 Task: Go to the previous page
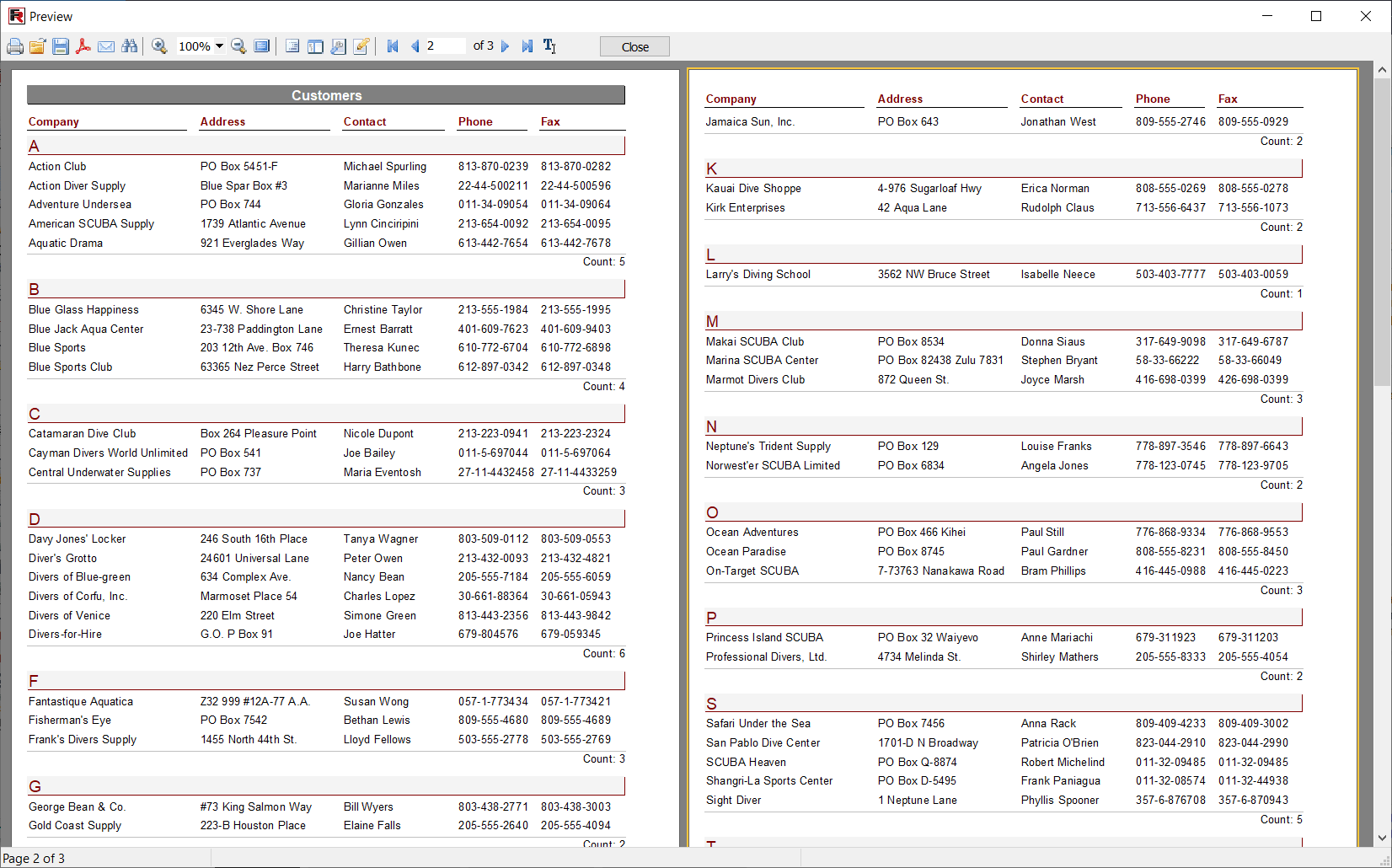(x=415, y=46)
